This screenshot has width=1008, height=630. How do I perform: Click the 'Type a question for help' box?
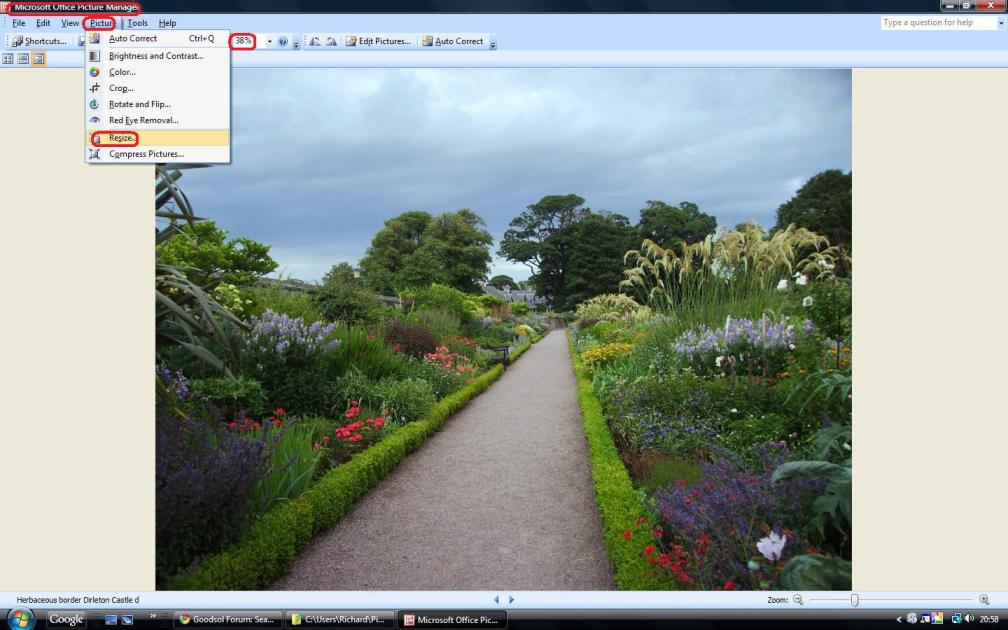(x=939, y=22)
